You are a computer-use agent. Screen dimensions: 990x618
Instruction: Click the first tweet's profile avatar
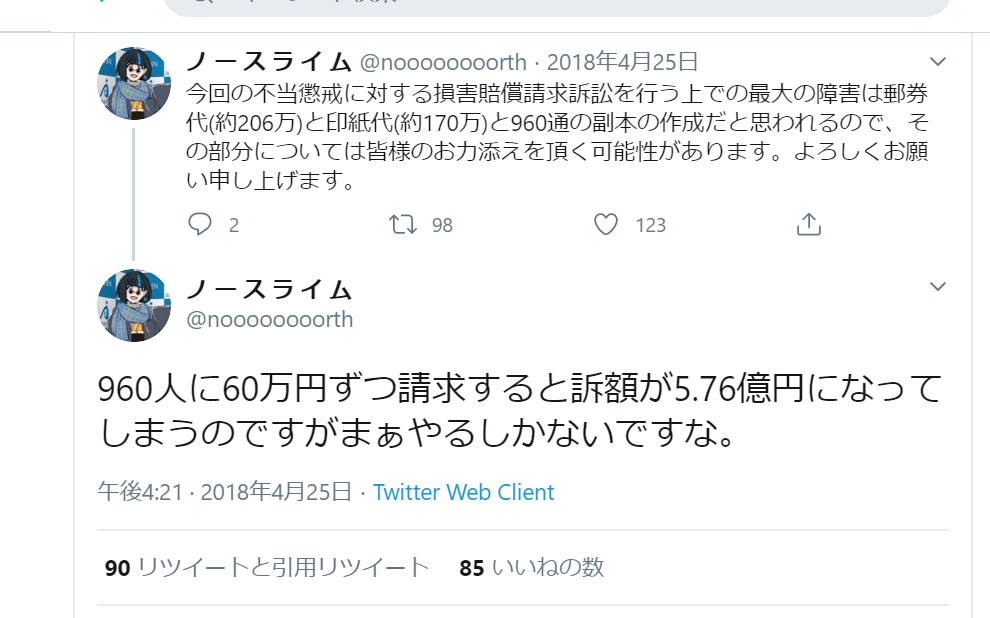click(x=134, y=83)
